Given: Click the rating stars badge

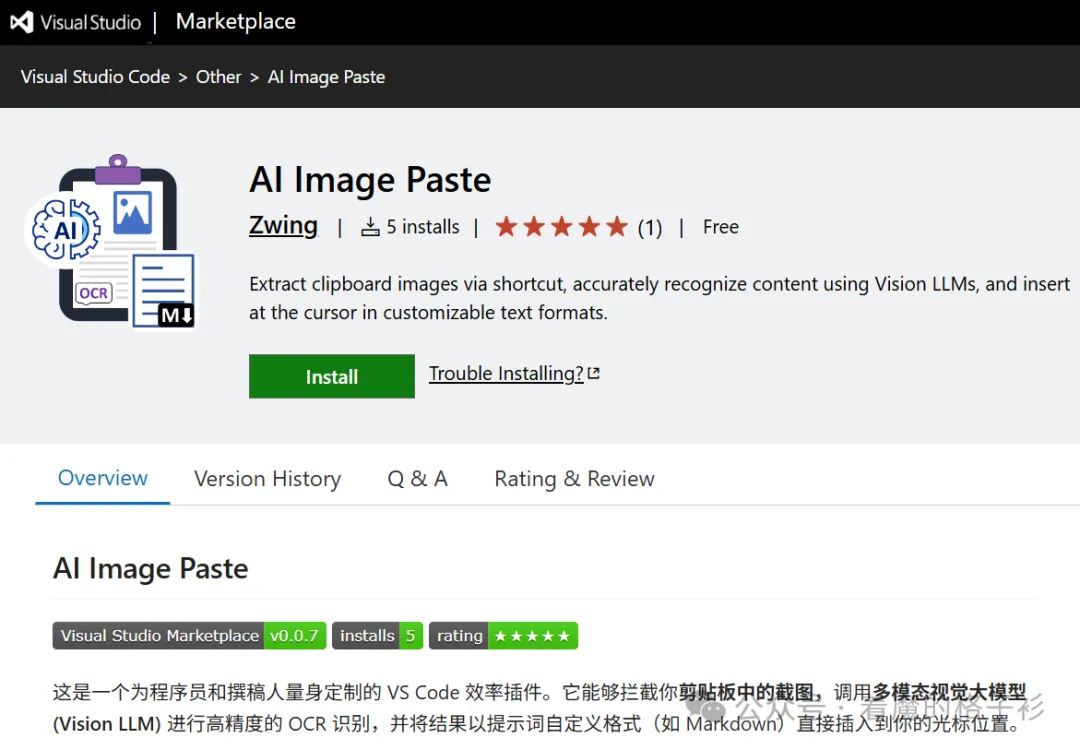Looking at the screenshot, I should (x=503, y=635).
